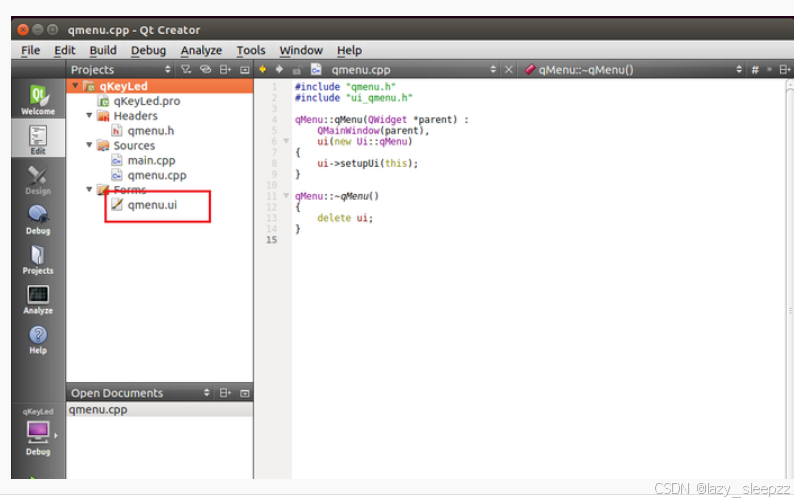Close the Open Documents panel
The width and height of the screenshot is (794, 502).
pyautogui.click(x=245, y=393)
